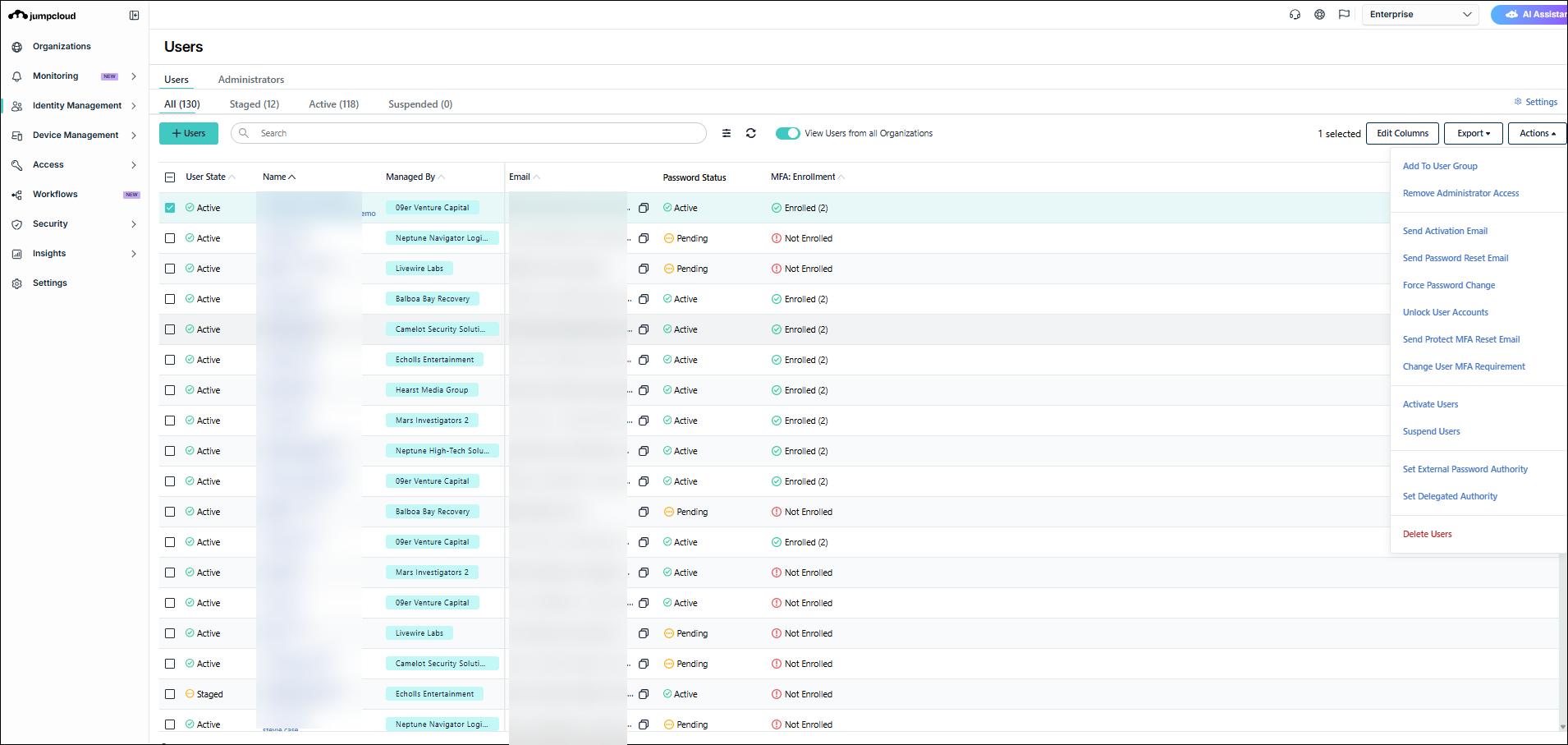Screen dimensions: 1568x745
Task: Click the Settings gear icon in sidebar
Action: (17, 283)
